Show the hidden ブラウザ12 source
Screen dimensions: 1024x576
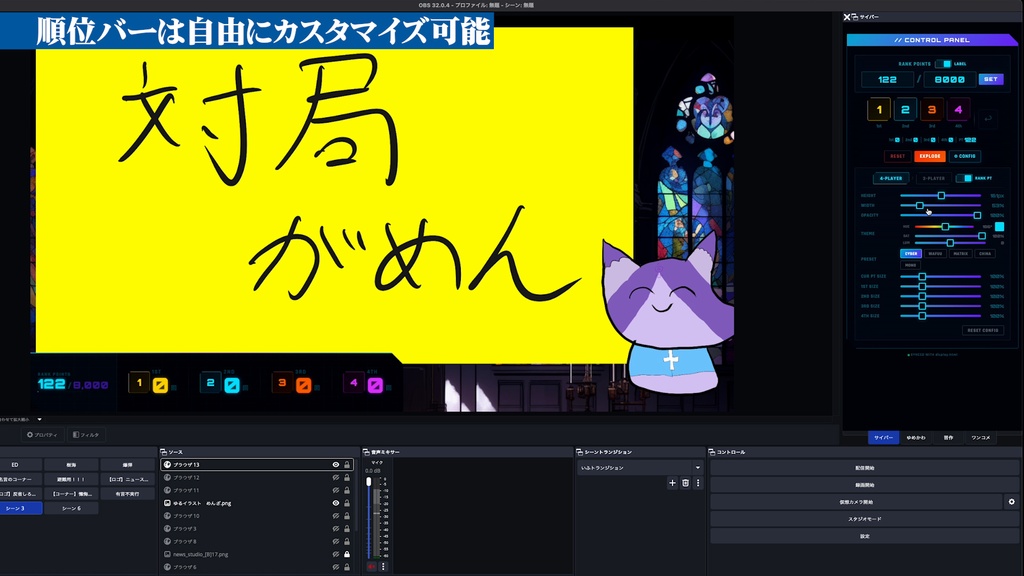pos(336,475)
